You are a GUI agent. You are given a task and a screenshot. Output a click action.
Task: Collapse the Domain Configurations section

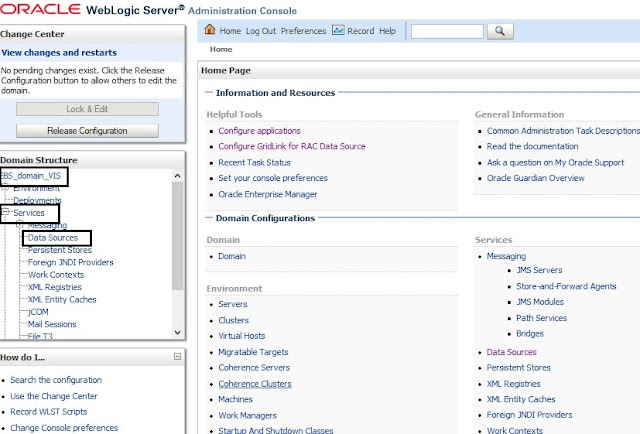207,218
